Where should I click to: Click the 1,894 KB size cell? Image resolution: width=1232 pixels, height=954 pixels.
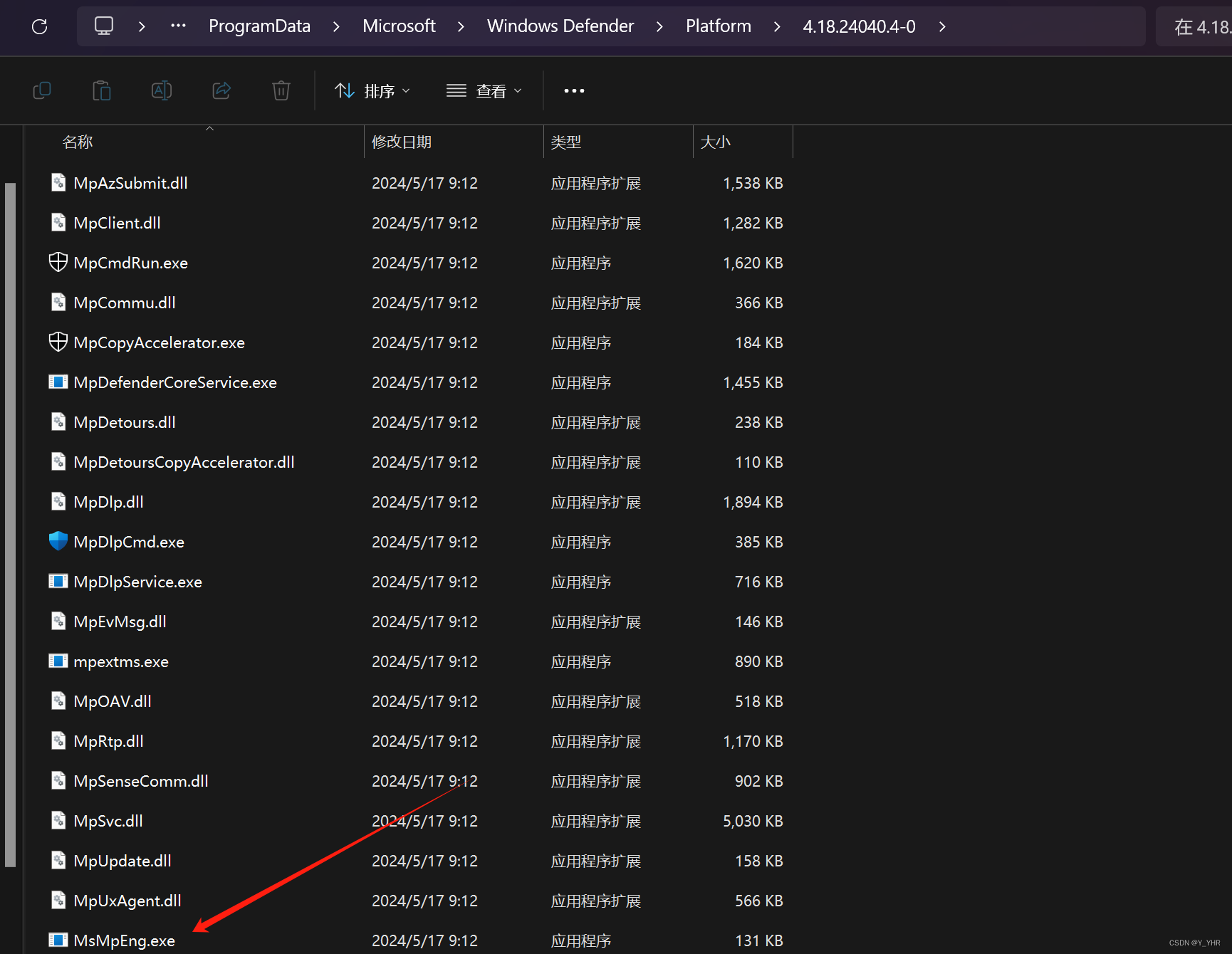(753, 502)
